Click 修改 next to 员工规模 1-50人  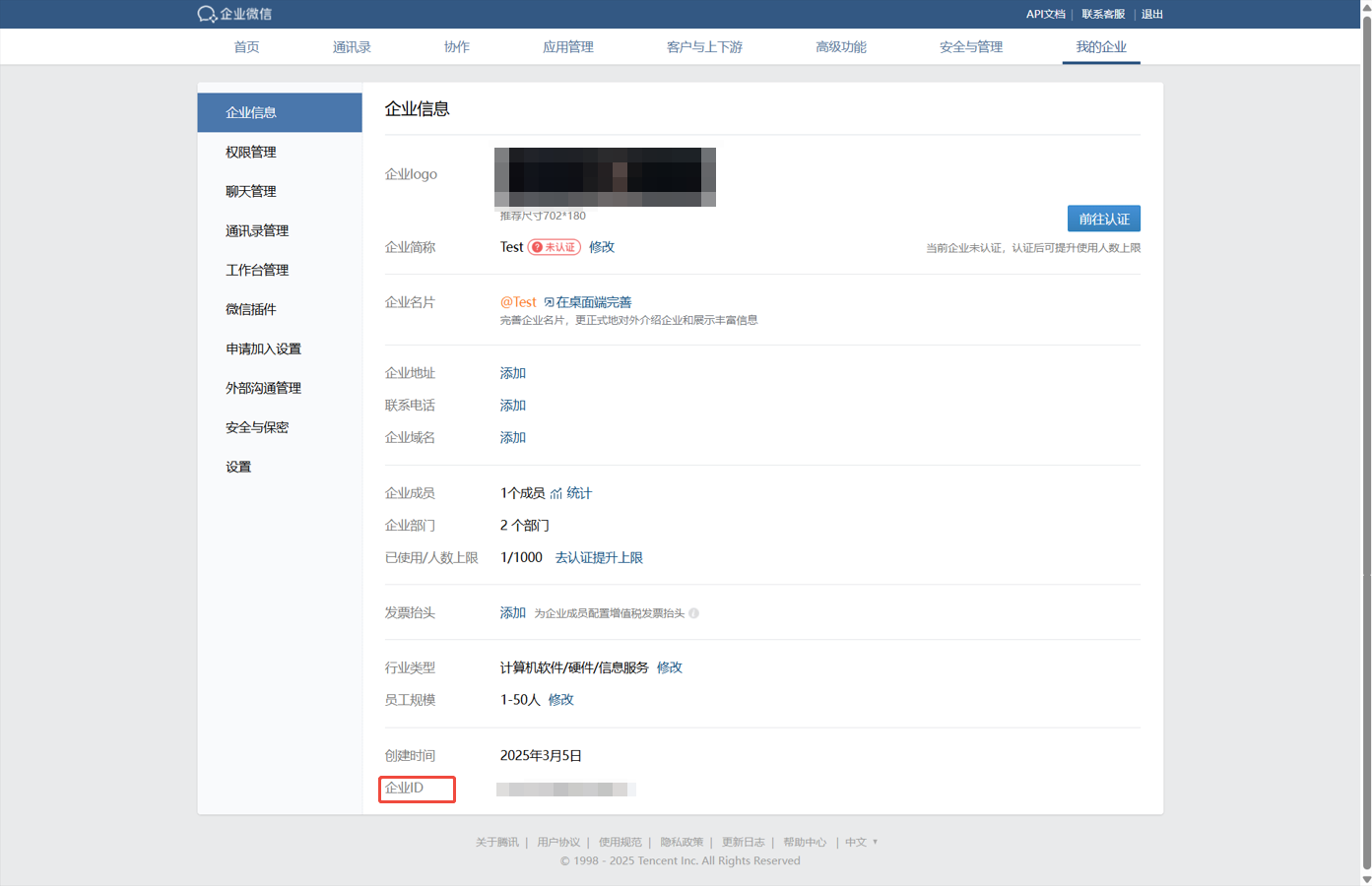[561, 700]
